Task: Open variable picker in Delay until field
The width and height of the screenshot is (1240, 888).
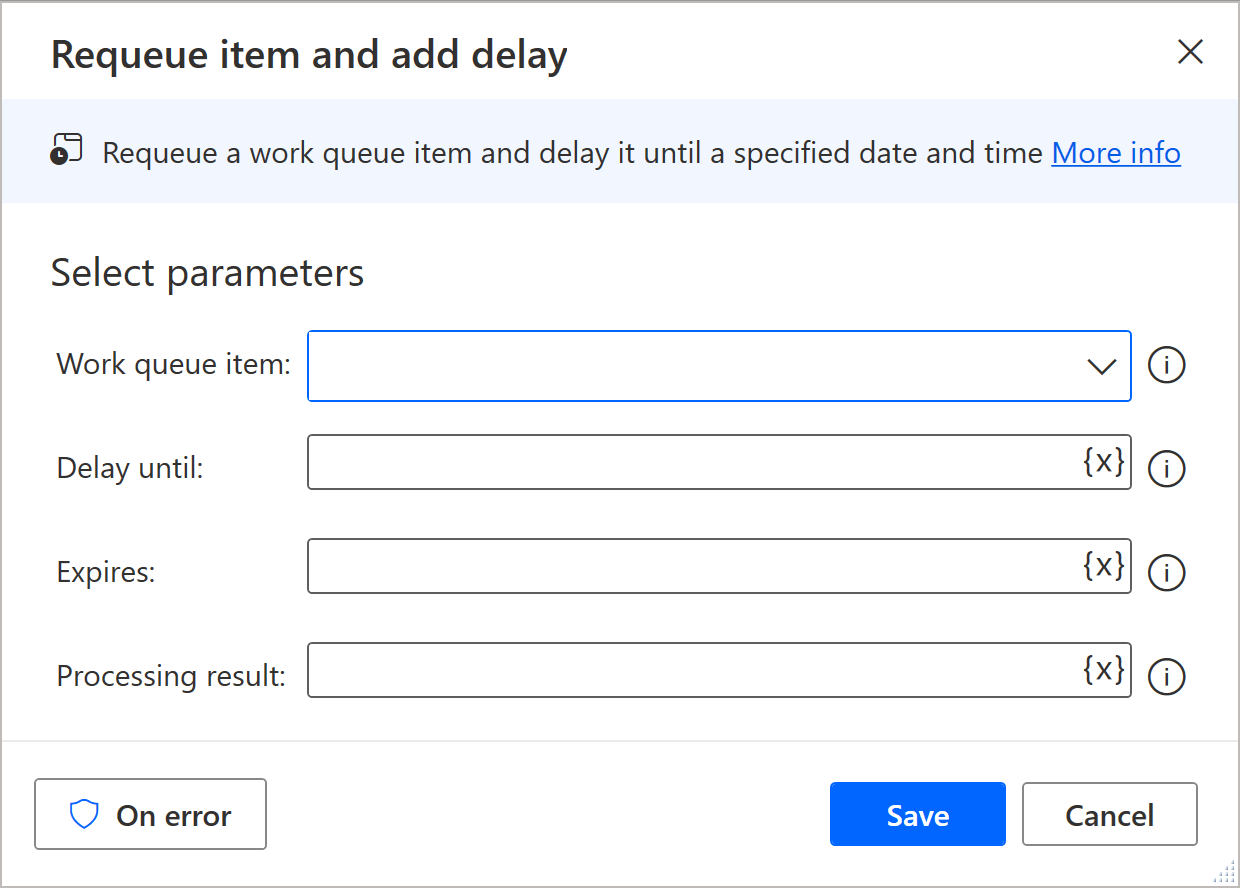Action: click(x=1104, y=461)
